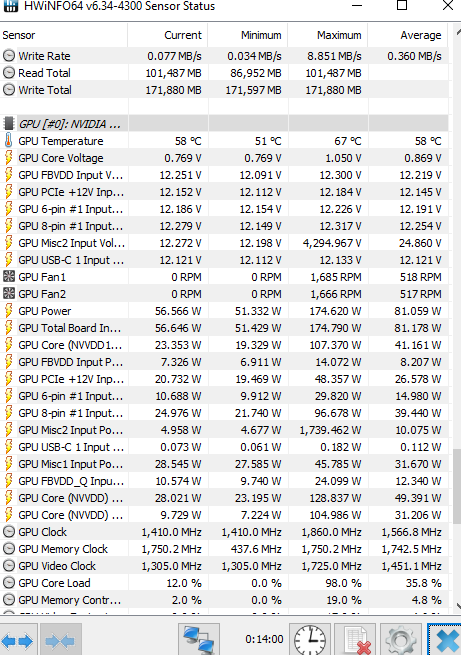This screenshot has height=655, width=461.
Task: Click the fan icon beside GPU Fan2
Action: pyautogui.click(x=9, y=294)
